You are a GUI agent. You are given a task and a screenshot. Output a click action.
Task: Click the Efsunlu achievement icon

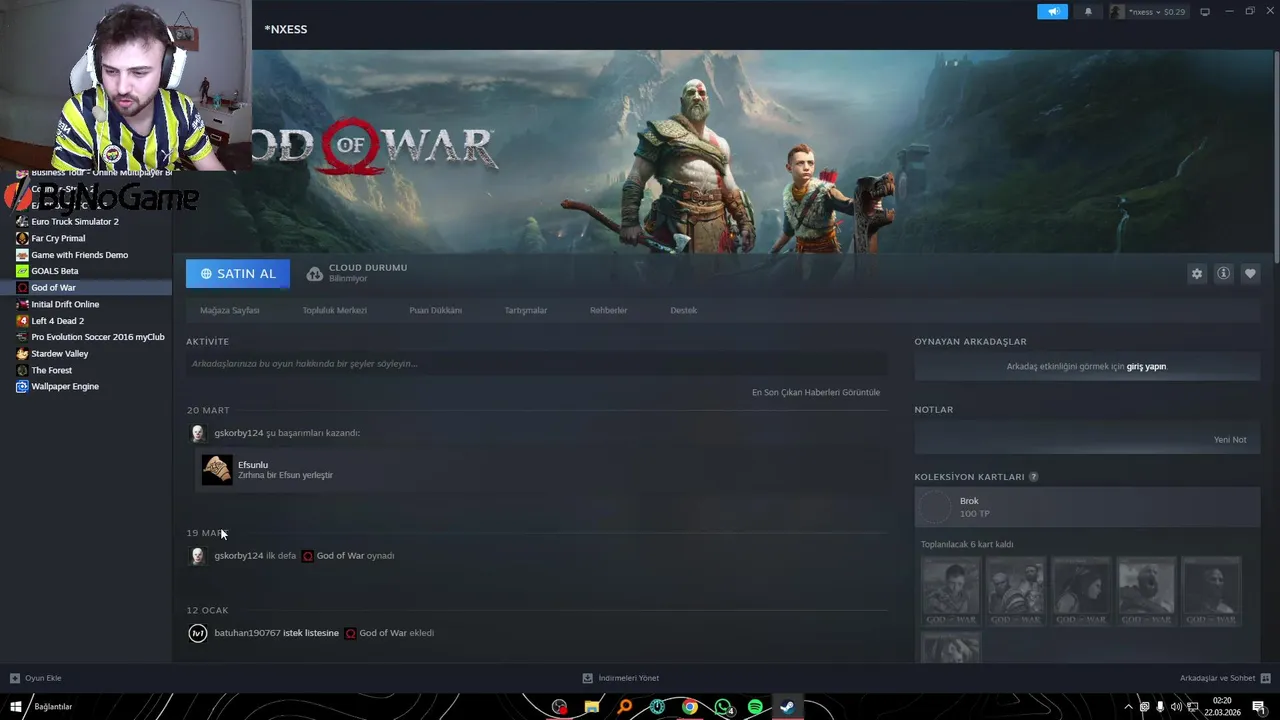217,470
